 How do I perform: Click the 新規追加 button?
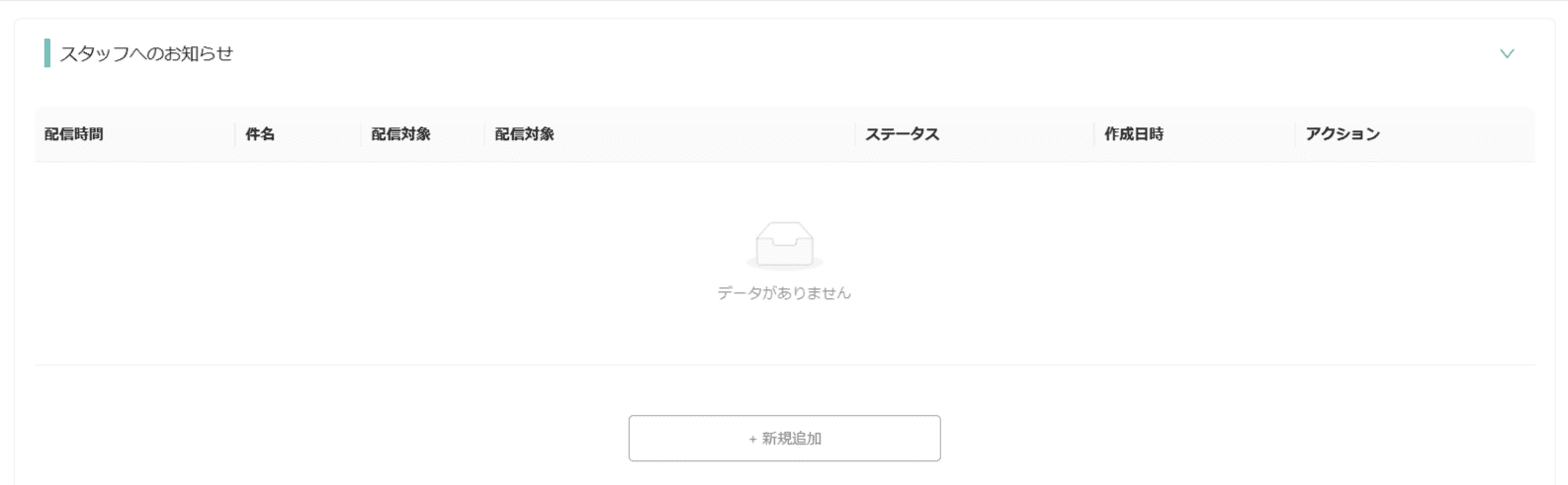pyautogui.click(x=784, y=439)
